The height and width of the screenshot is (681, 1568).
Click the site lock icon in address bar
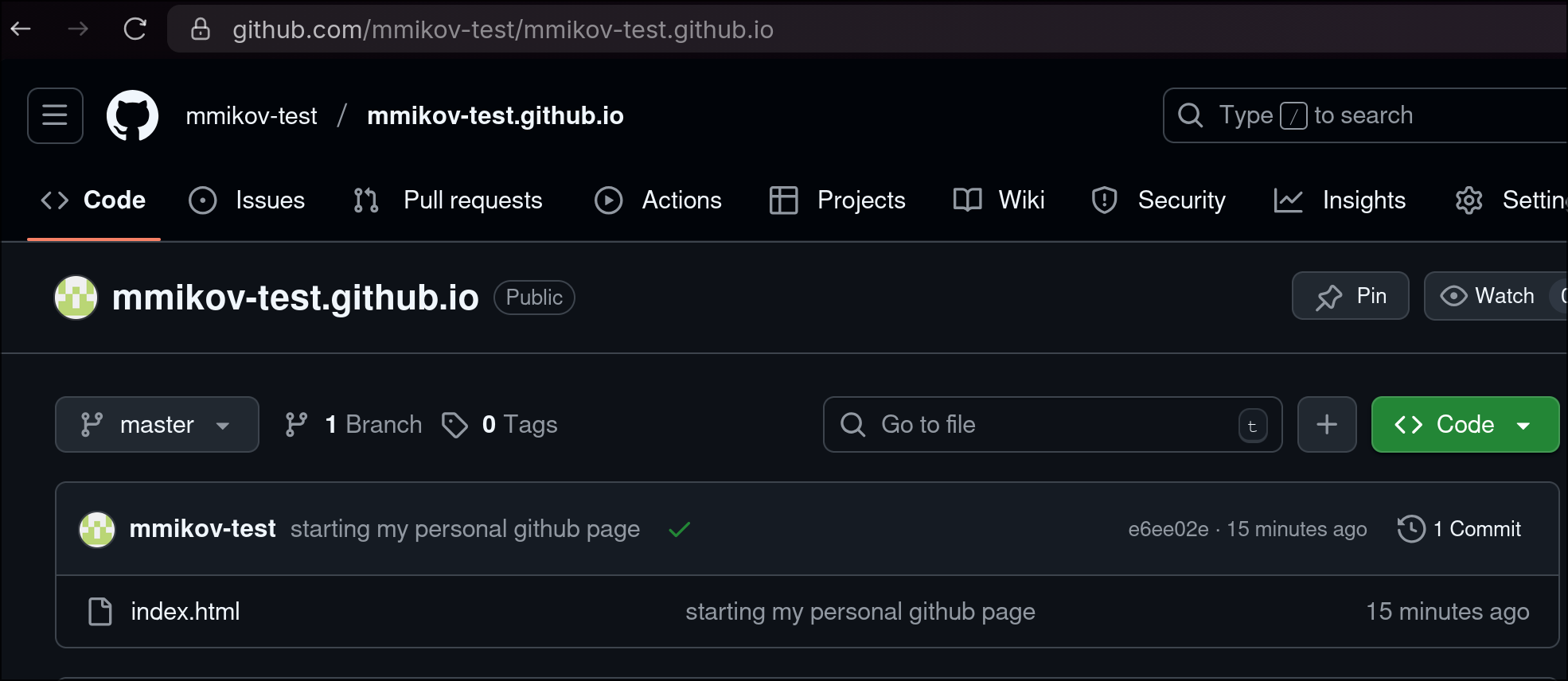[x=201, y=29]
